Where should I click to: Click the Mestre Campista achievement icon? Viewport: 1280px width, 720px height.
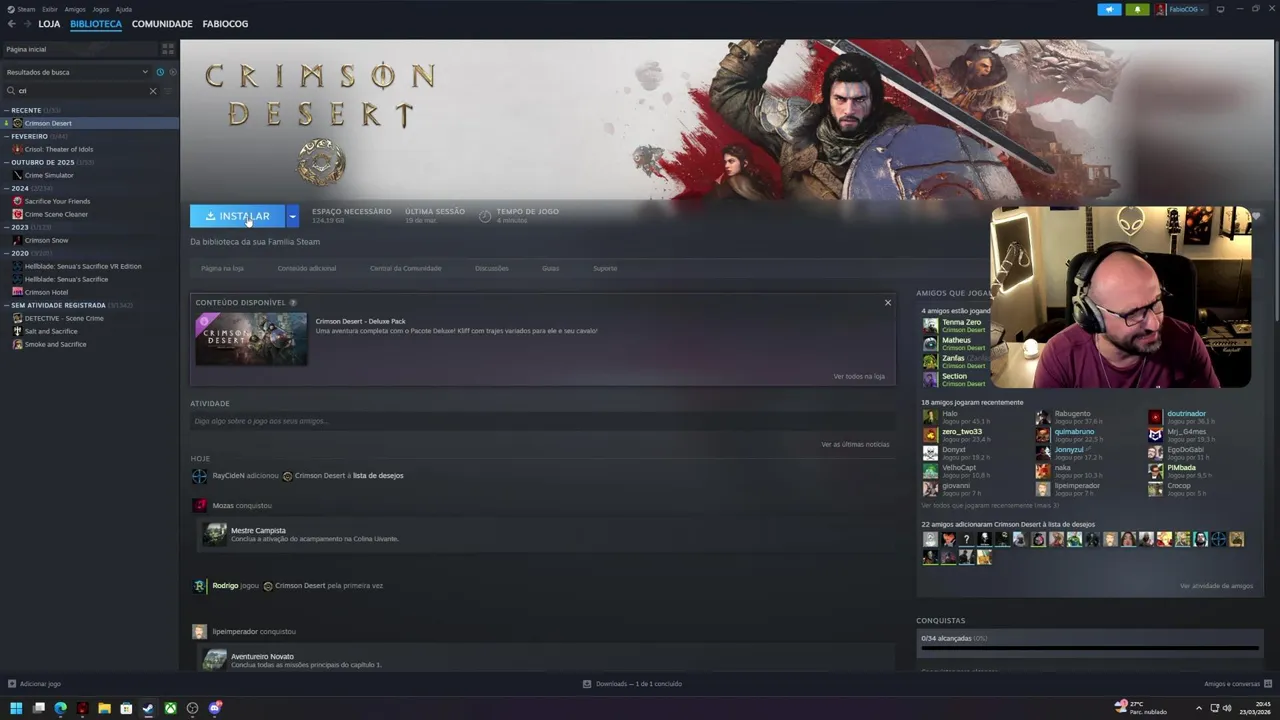click(214, 534)
